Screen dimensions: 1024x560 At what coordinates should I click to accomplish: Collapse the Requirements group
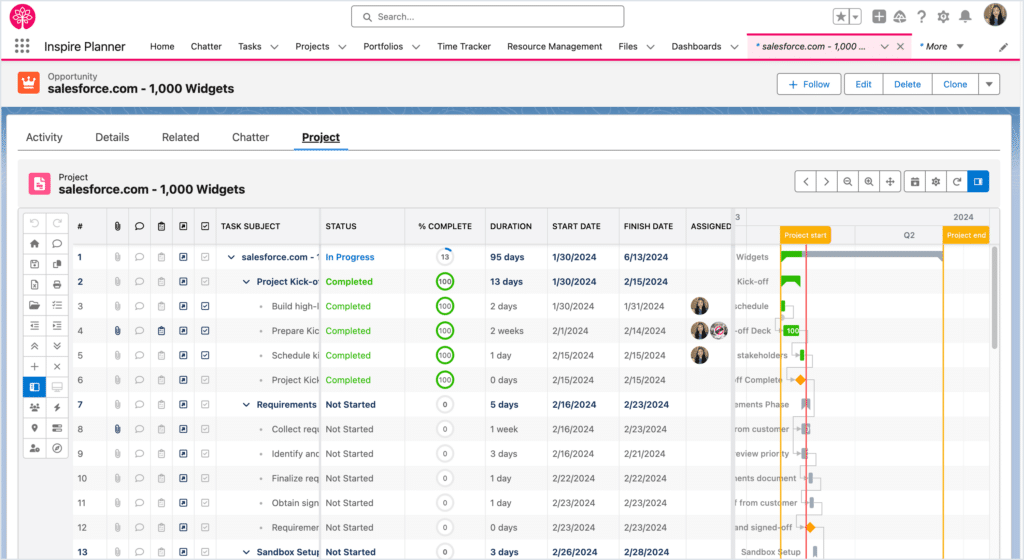click(246, 405)
